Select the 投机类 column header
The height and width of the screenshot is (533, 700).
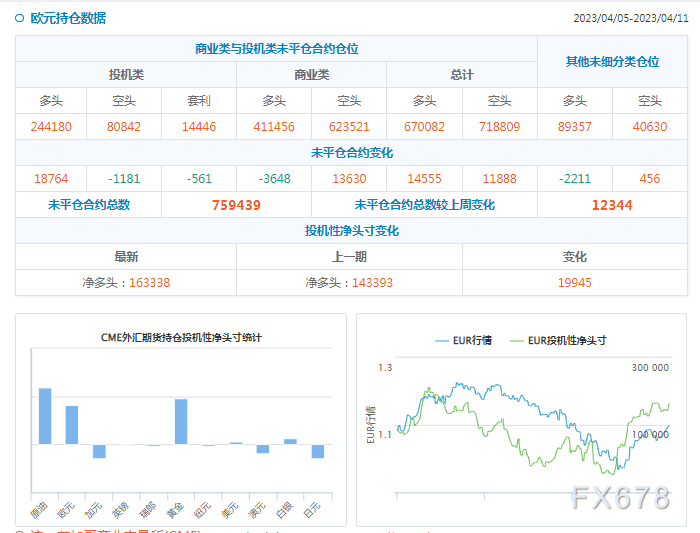click(x=126, y=75)
